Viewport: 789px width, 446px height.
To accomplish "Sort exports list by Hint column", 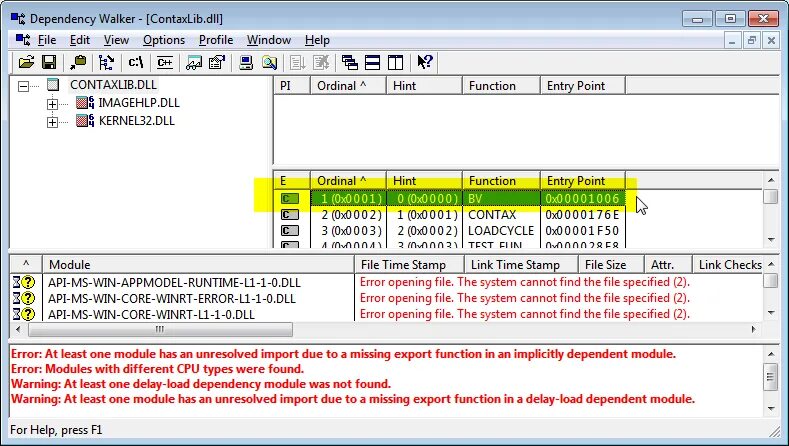I will [x=424, y=181].
